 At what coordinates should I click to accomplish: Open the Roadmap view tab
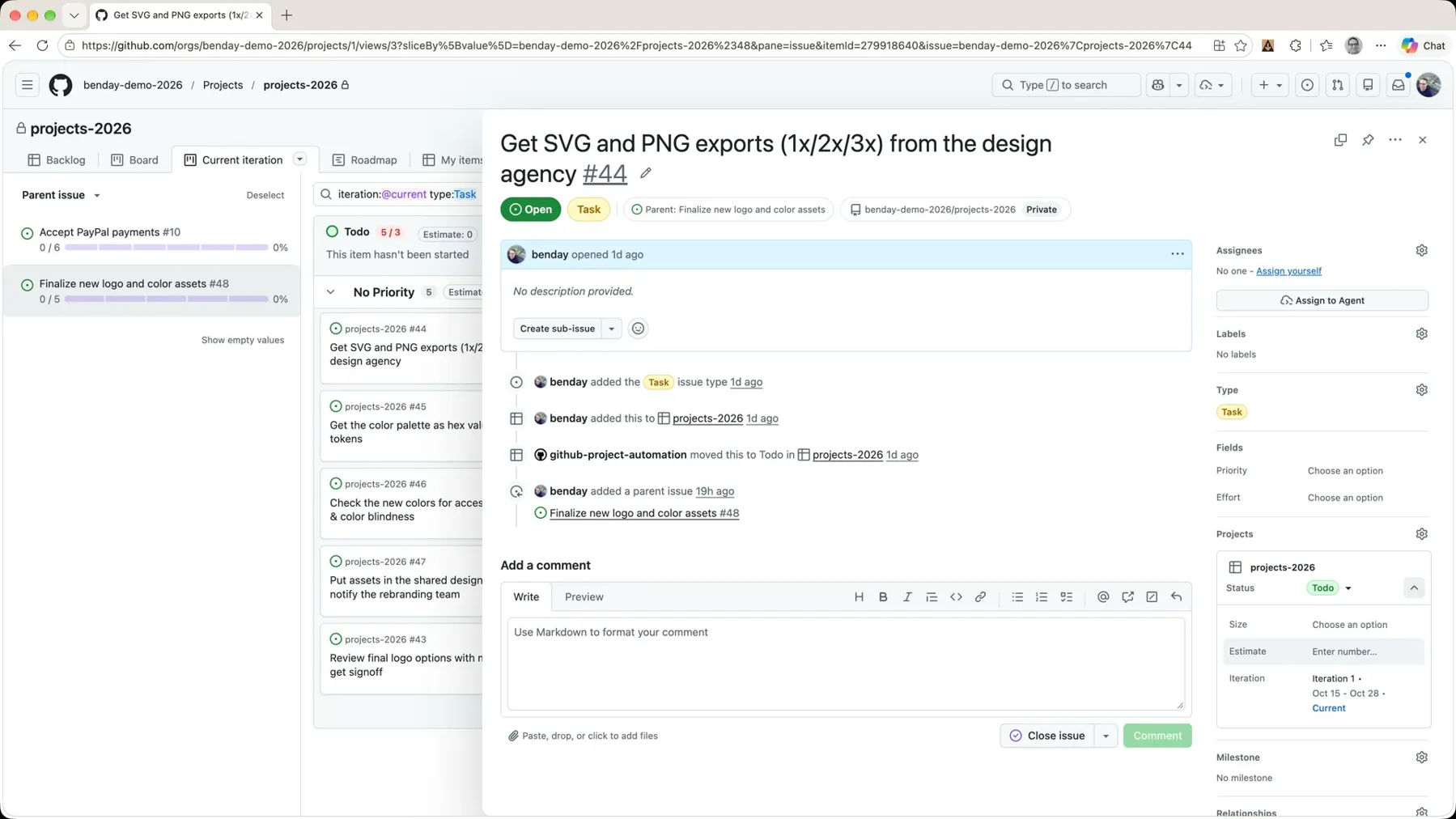365,160
